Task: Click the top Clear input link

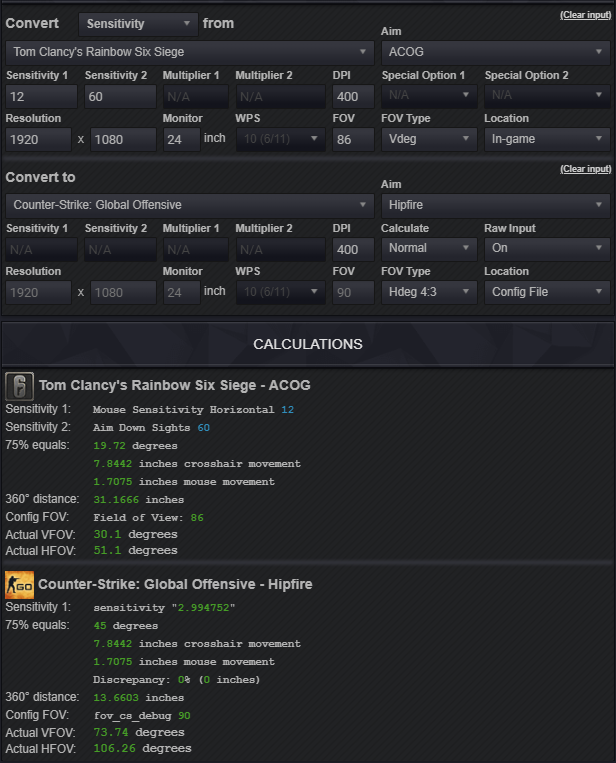Action: [585, 15]
